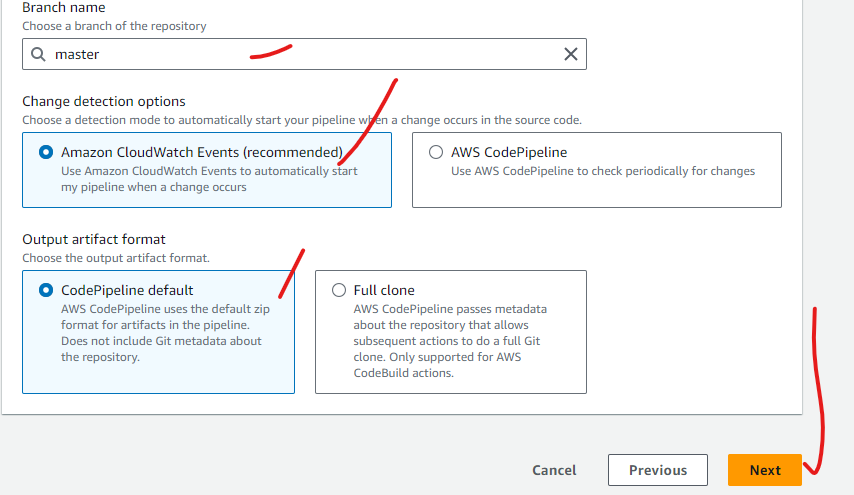Screen dimensions: 854x495
Task: Click 'check periodically for changes' description
Action: click(x=603, y=171)
